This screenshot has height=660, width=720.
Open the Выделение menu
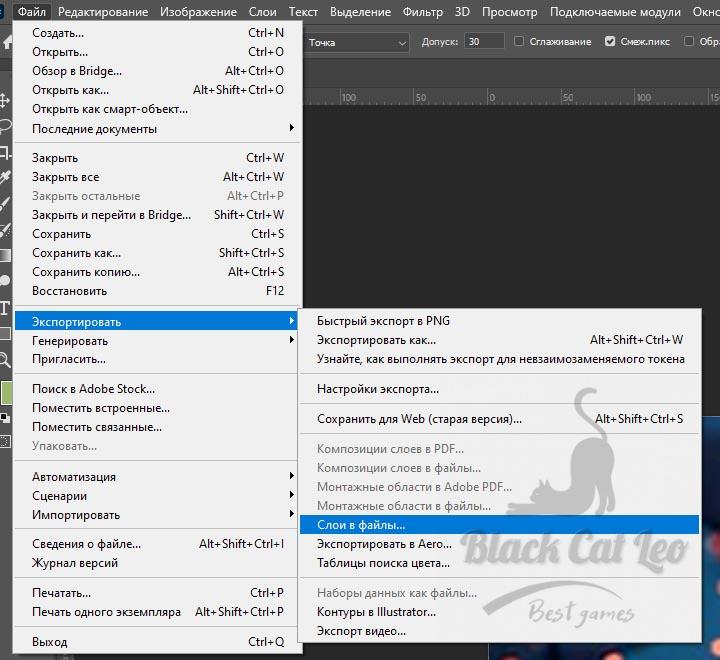click(360, 11)
